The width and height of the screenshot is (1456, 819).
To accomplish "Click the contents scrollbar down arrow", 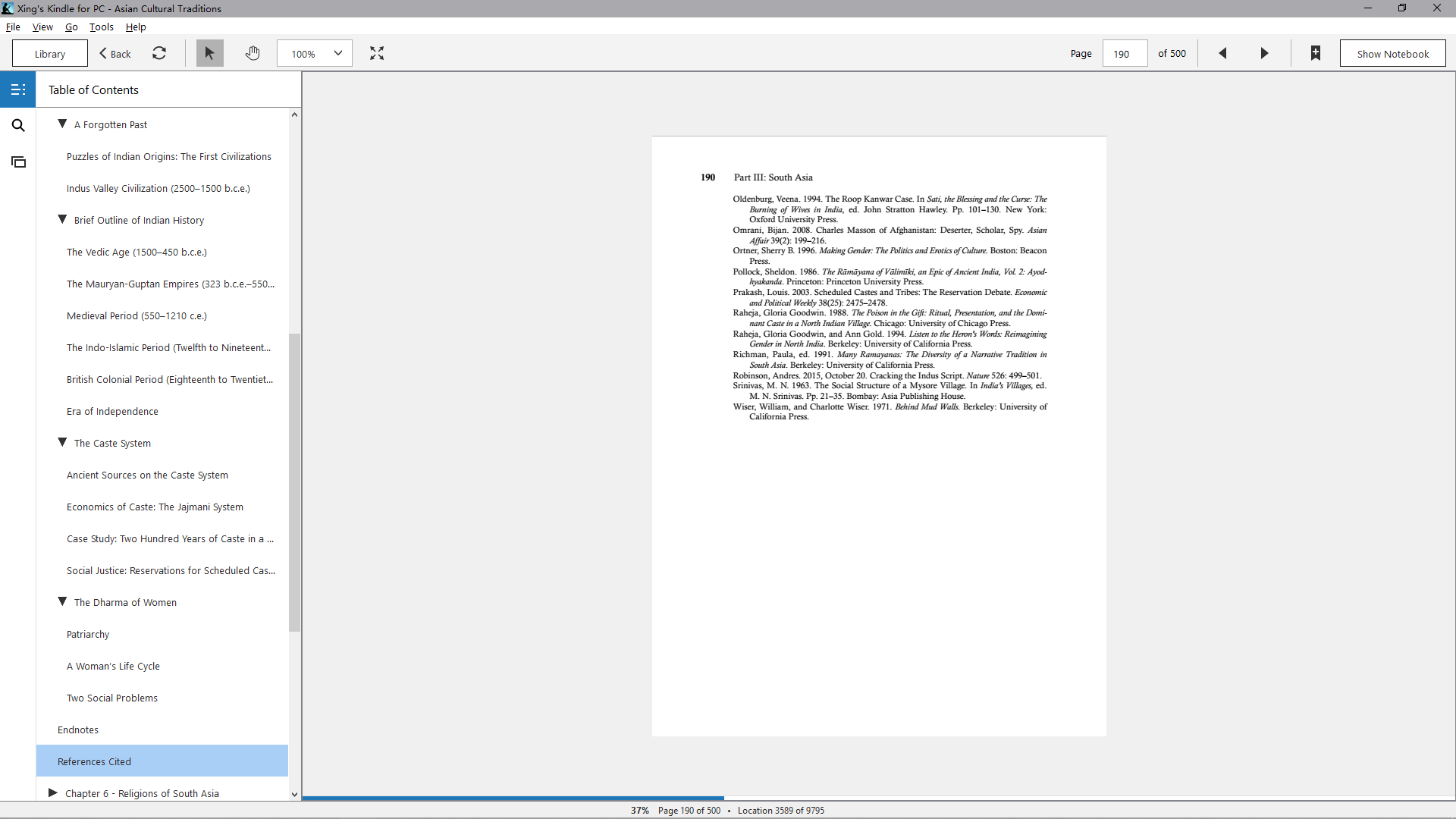I will point(294,795).
